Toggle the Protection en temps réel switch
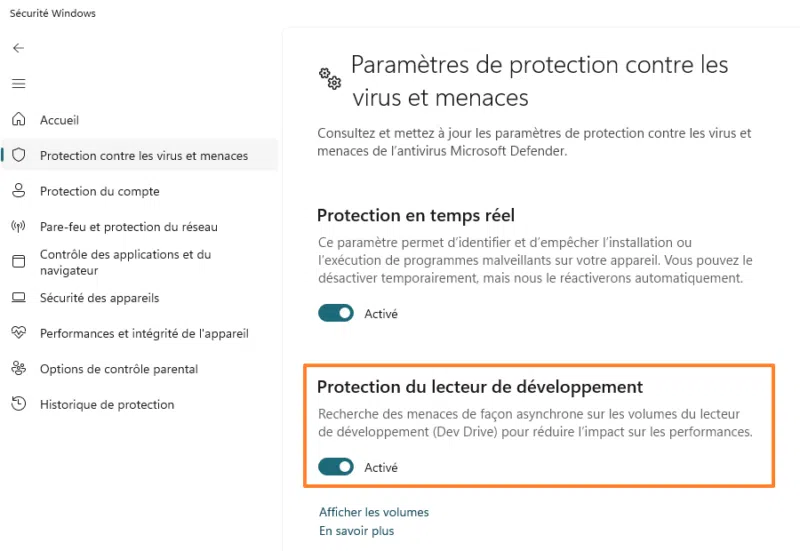800x551 pixels. 336,314
